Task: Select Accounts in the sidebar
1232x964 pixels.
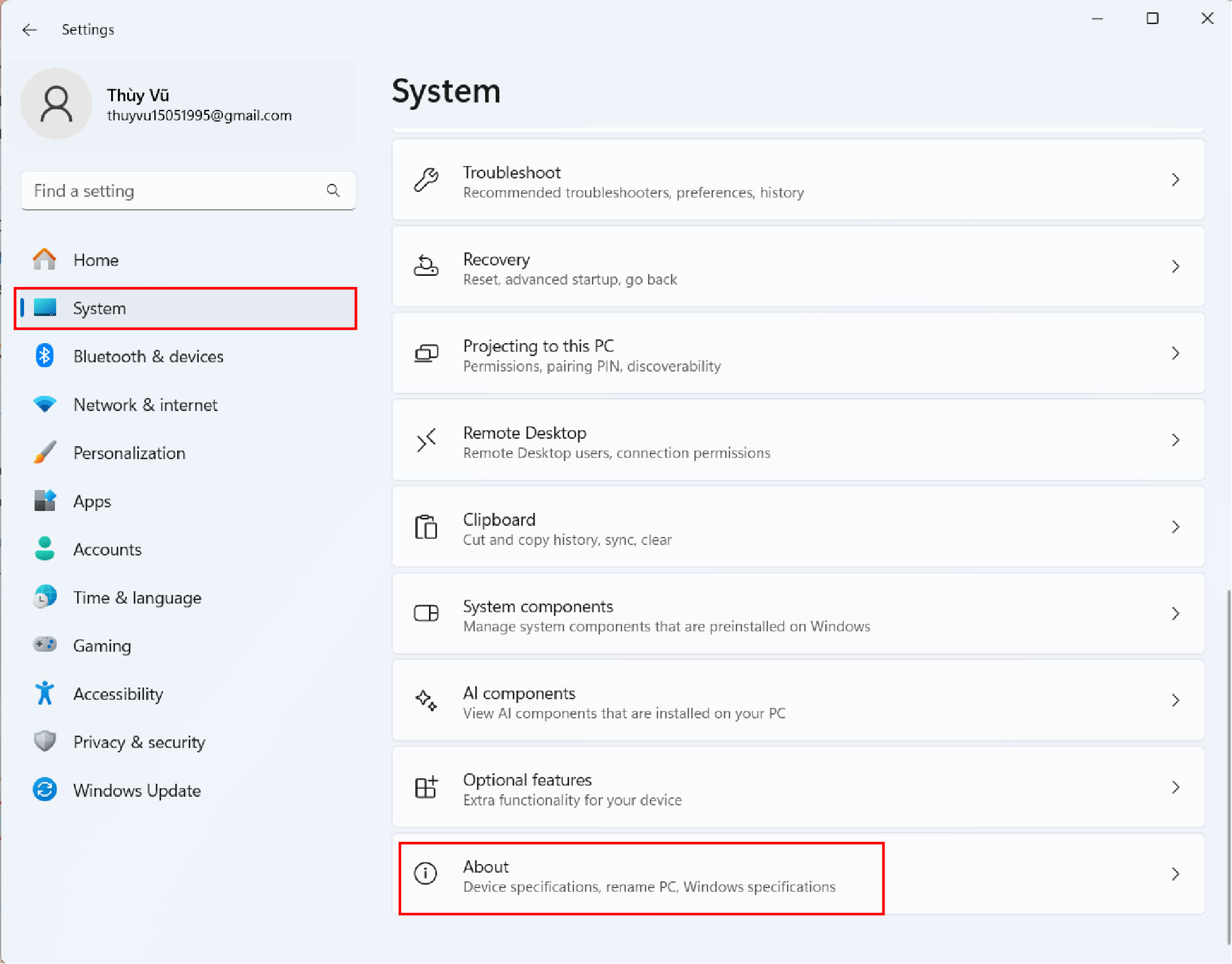Action: (x=107, y=549)
